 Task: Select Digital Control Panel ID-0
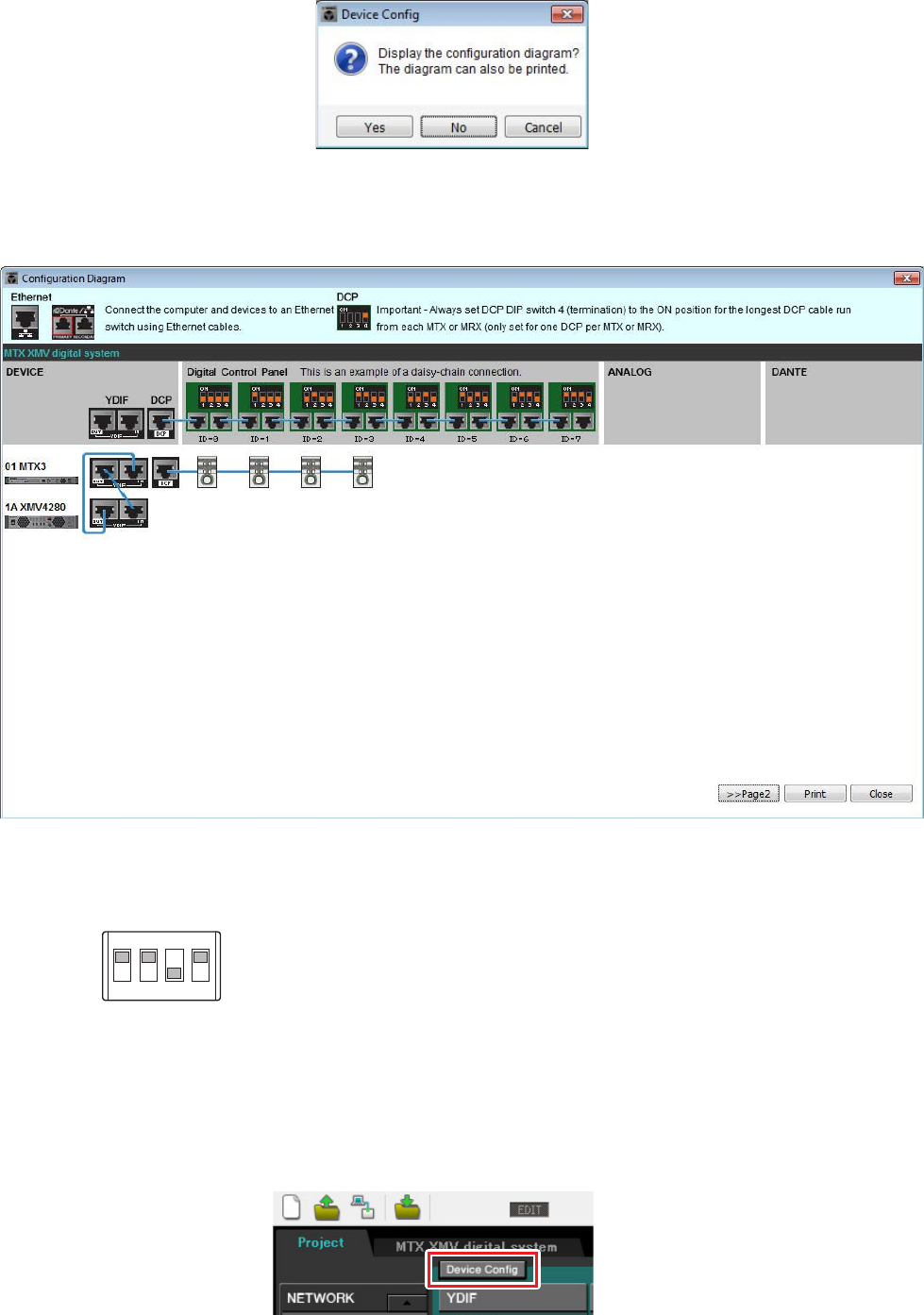[209, 408]
